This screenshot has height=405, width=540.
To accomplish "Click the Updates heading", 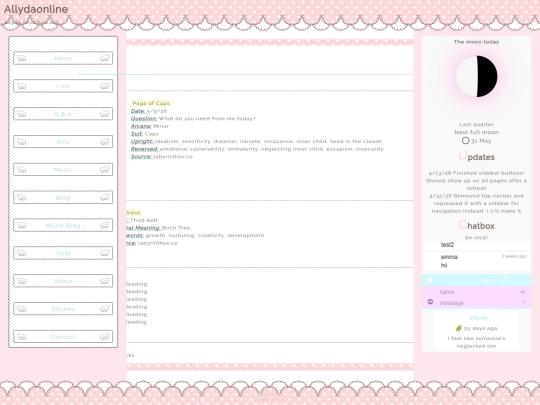I will (477, 157).
